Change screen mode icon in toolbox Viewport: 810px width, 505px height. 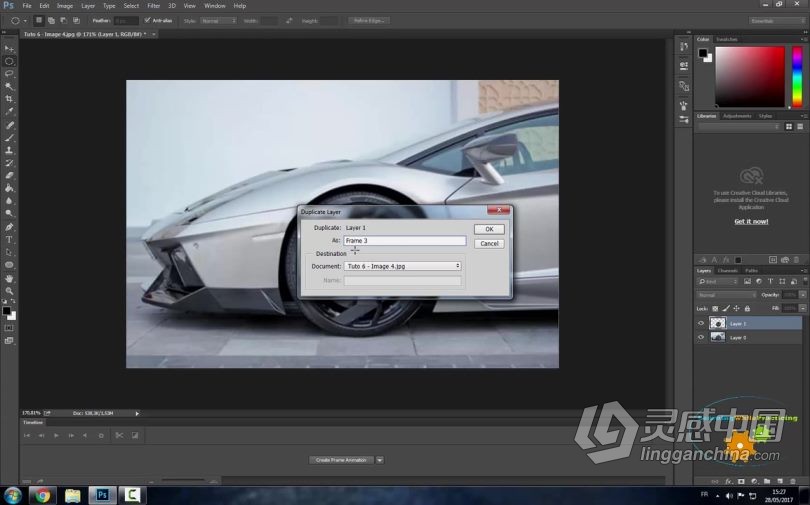pos(9,341)
